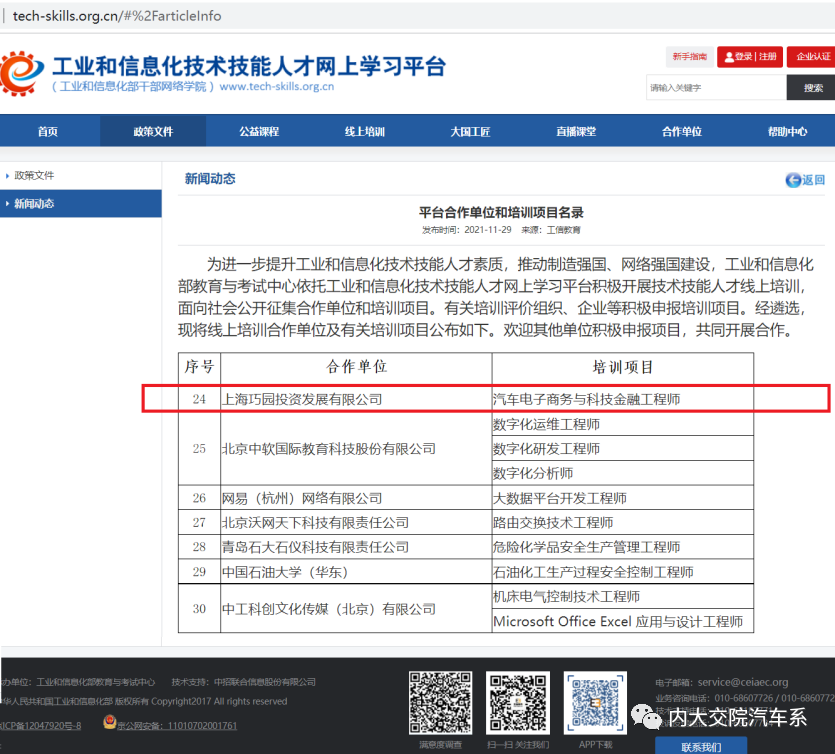Switch to the 公益课程 tab
The image size is (835, 754).
tap(259, 132)
